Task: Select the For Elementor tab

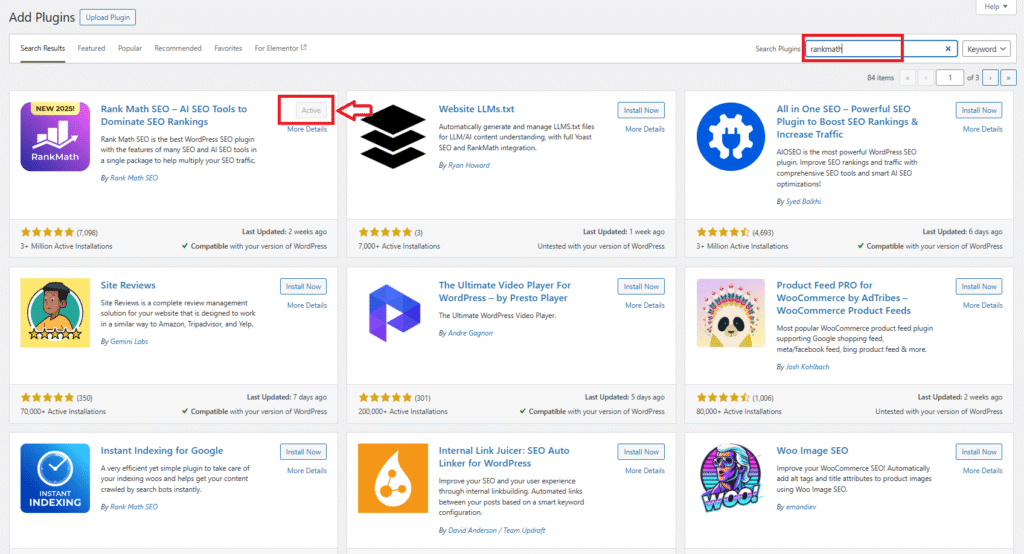Action: click(x=280, y=48)
